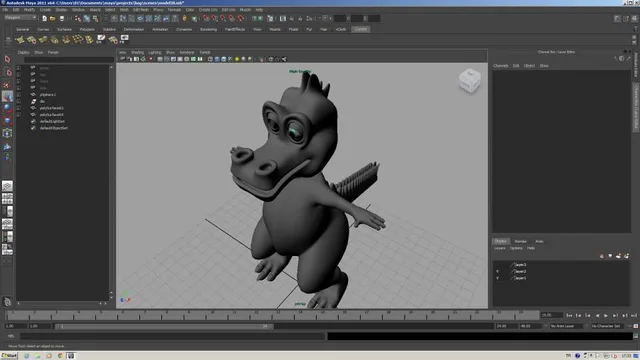
Task: Click the Open Scene folder icon
Action: 53,18
